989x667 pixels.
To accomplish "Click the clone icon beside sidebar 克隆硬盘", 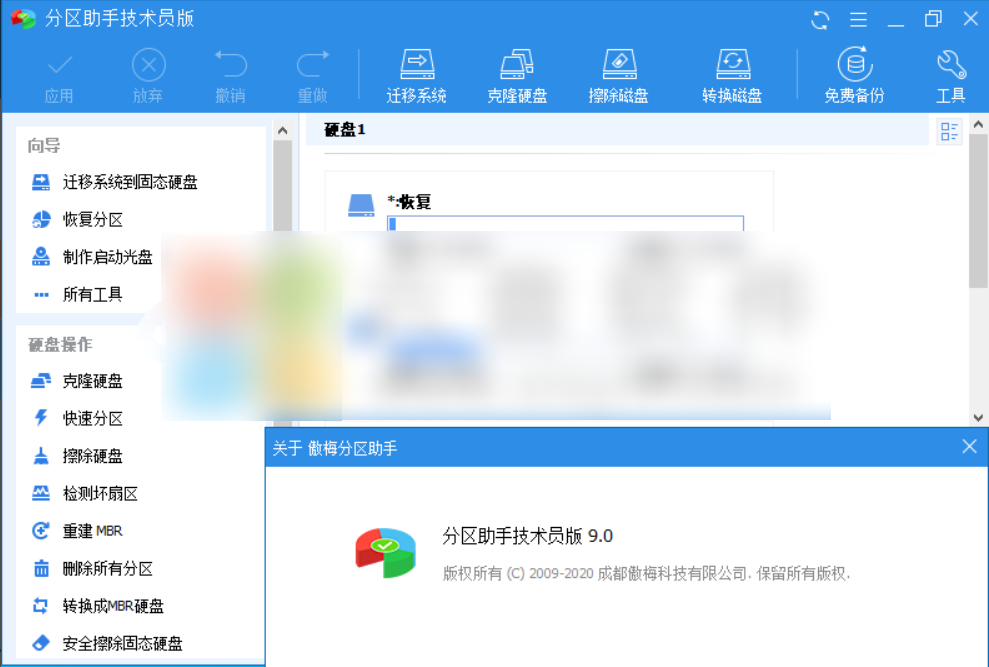I will tap(41, 381).
